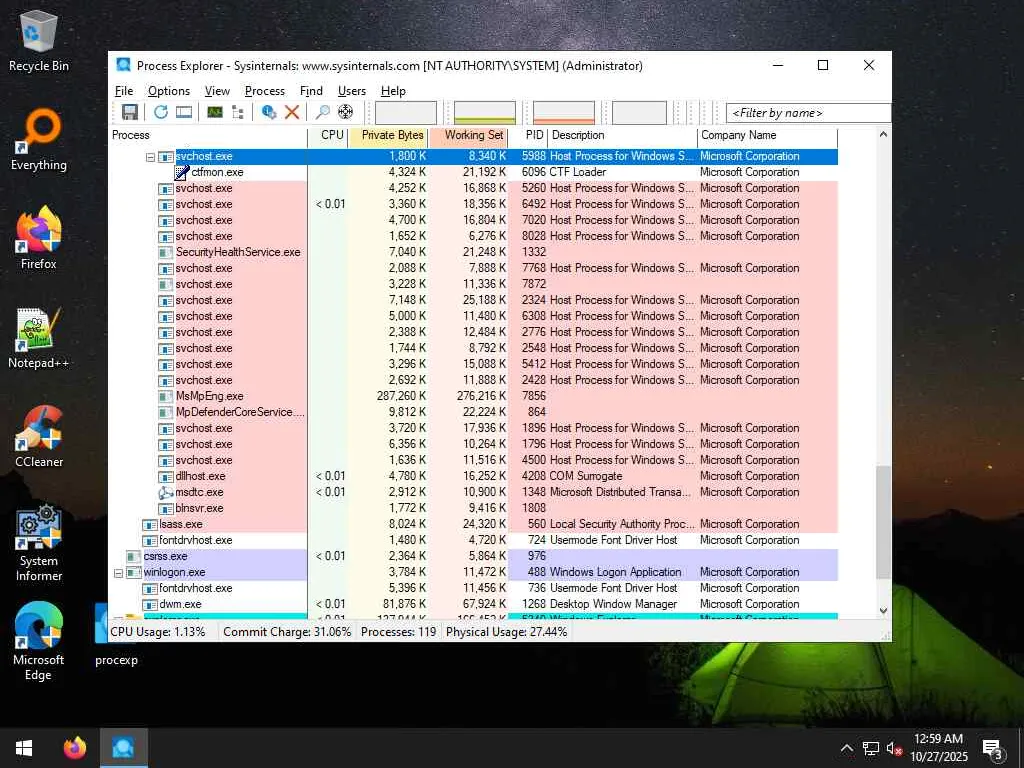Click scrollbar up arrow in process list

[x=884, y=135]
